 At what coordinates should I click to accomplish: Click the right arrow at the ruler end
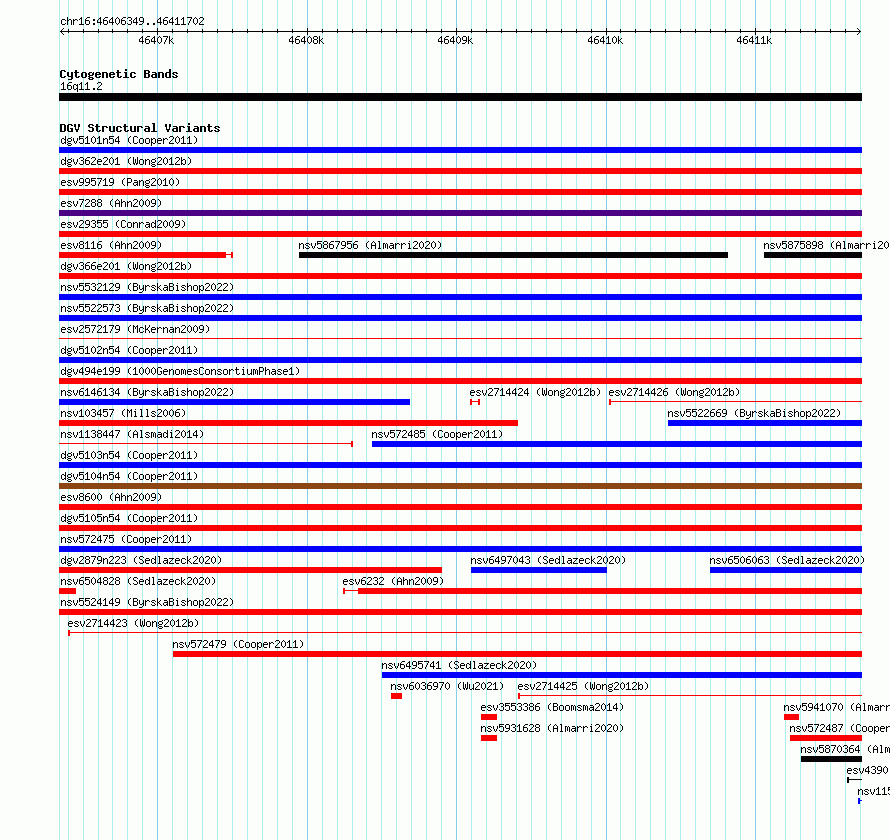coord(859,32)
